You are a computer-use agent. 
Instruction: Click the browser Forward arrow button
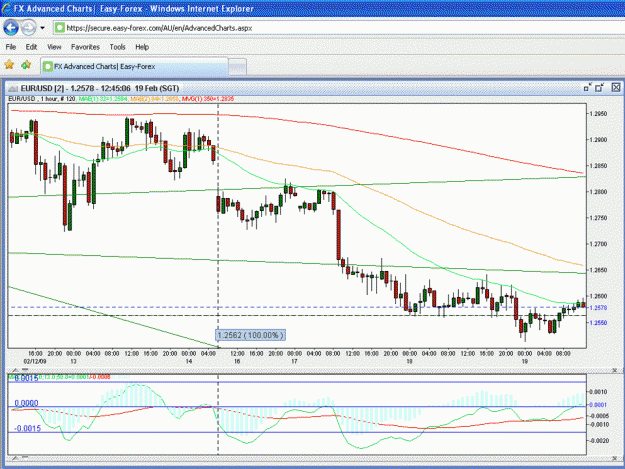click(28, 28)
